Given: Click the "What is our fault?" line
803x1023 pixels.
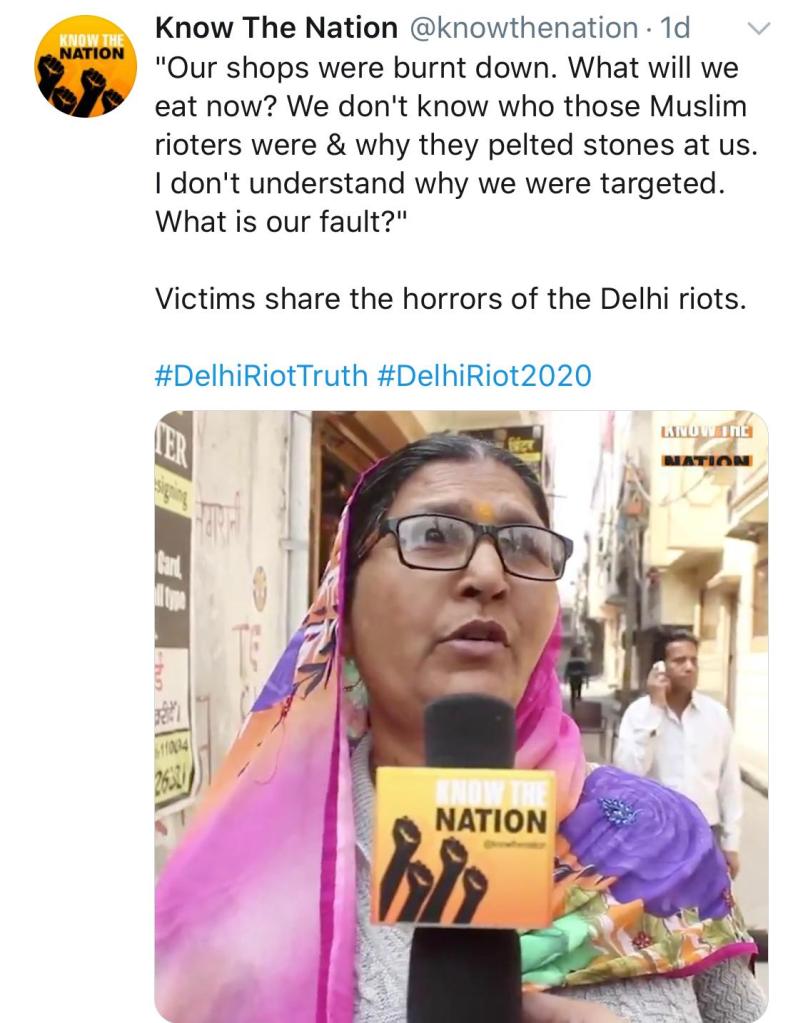Looking at the screenshot, I should 283,220.
